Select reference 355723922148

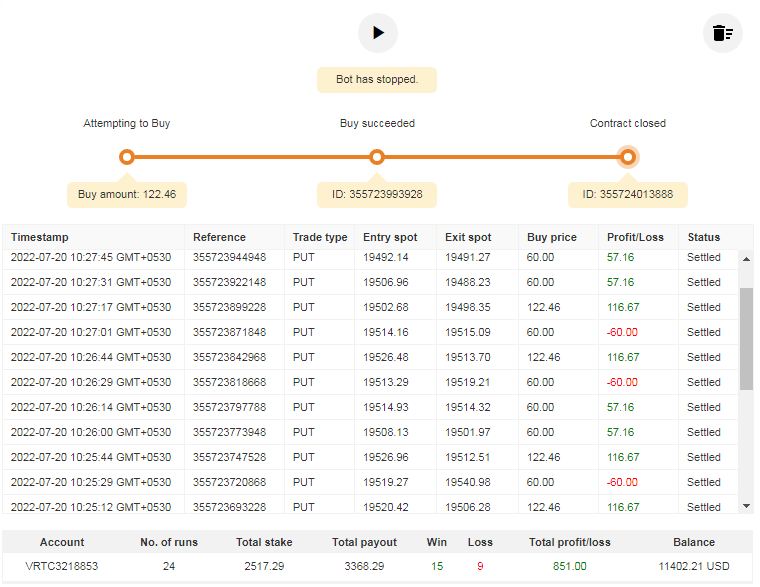click(x=229, y=282)
